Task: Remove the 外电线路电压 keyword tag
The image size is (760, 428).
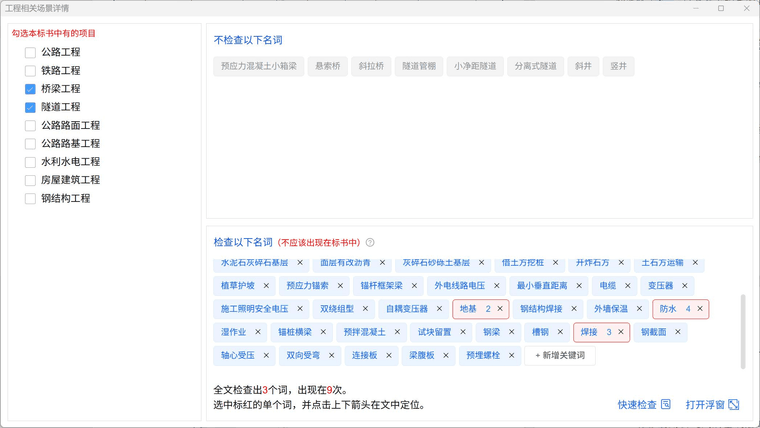Action: pyautogui.click(x=496, y=286)
